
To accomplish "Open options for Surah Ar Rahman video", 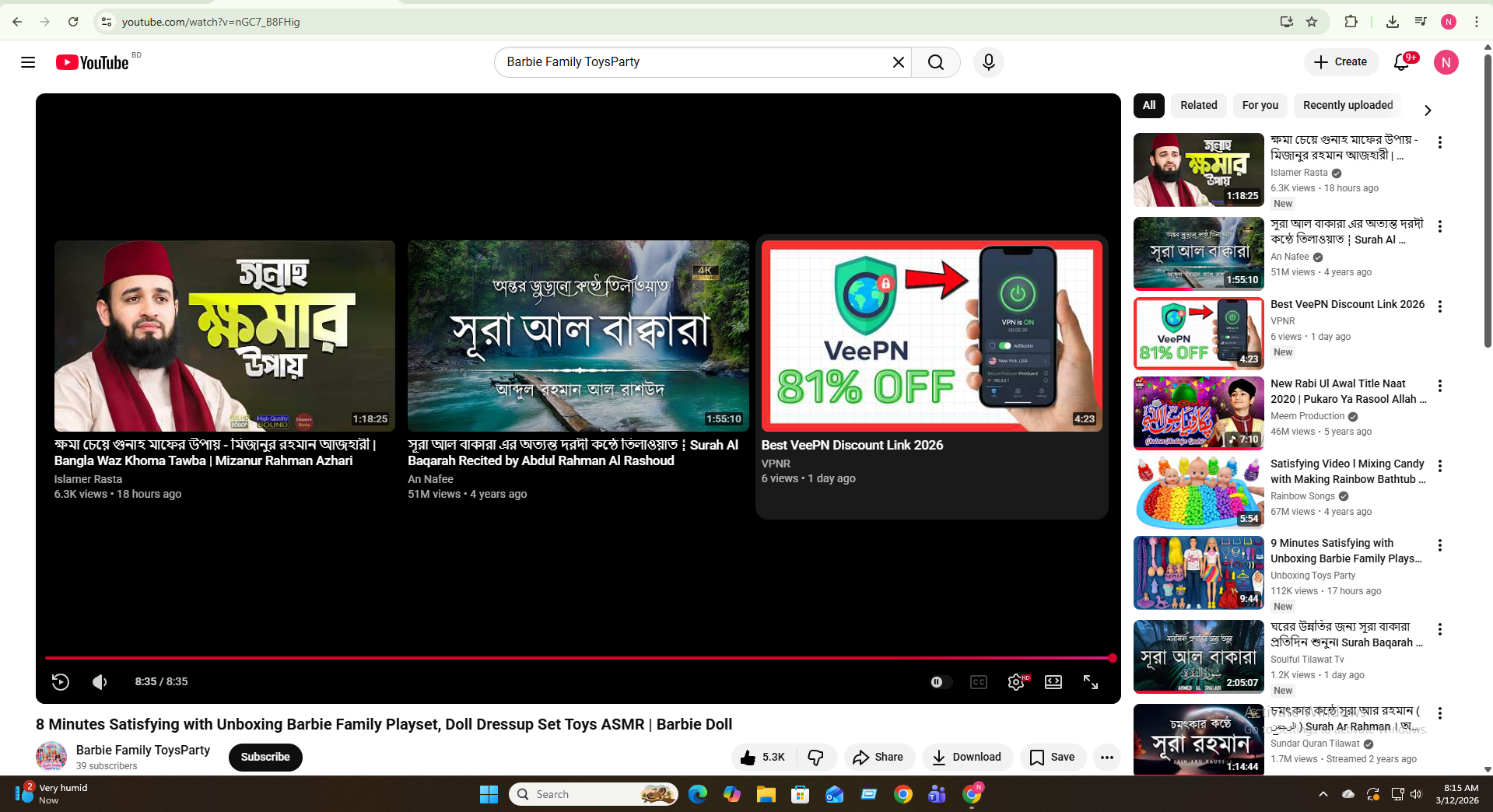I will tap(1440, 714).
